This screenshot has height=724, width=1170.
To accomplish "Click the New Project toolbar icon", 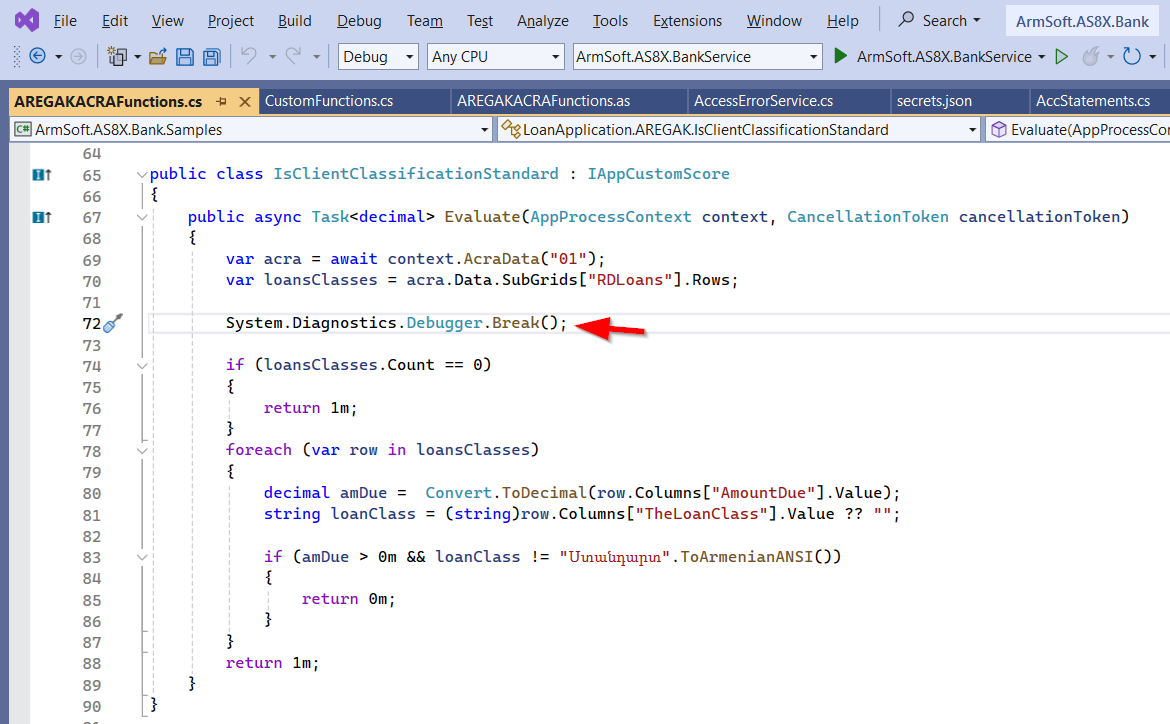I will 117,57.
